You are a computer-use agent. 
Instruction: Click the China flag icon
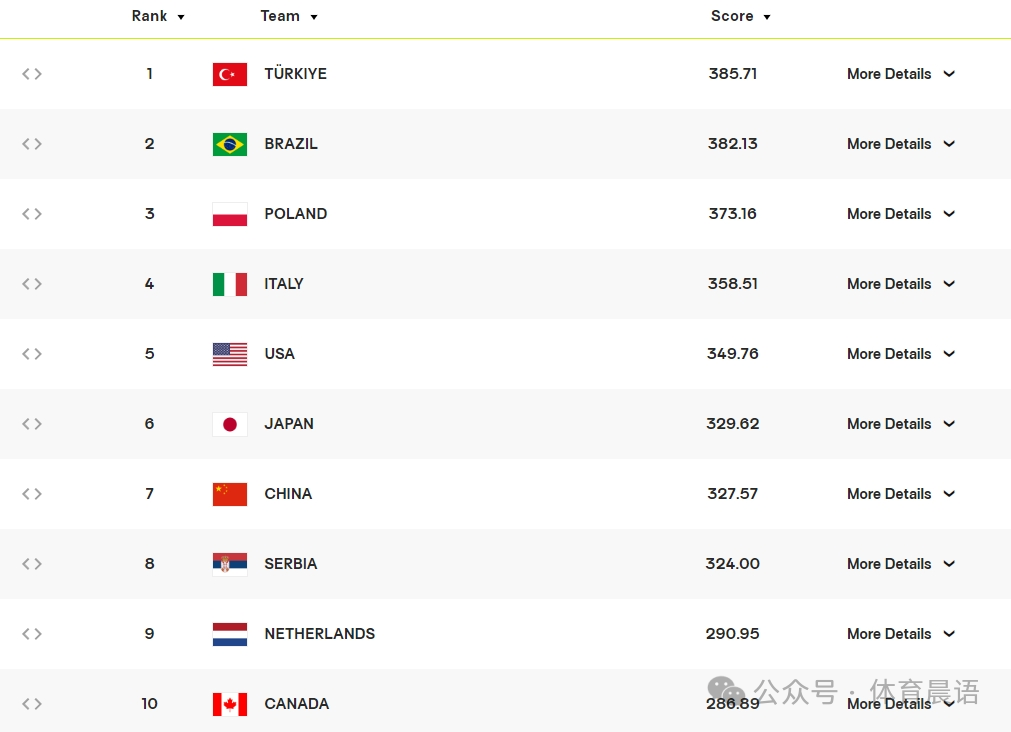[x=229, y=494]
